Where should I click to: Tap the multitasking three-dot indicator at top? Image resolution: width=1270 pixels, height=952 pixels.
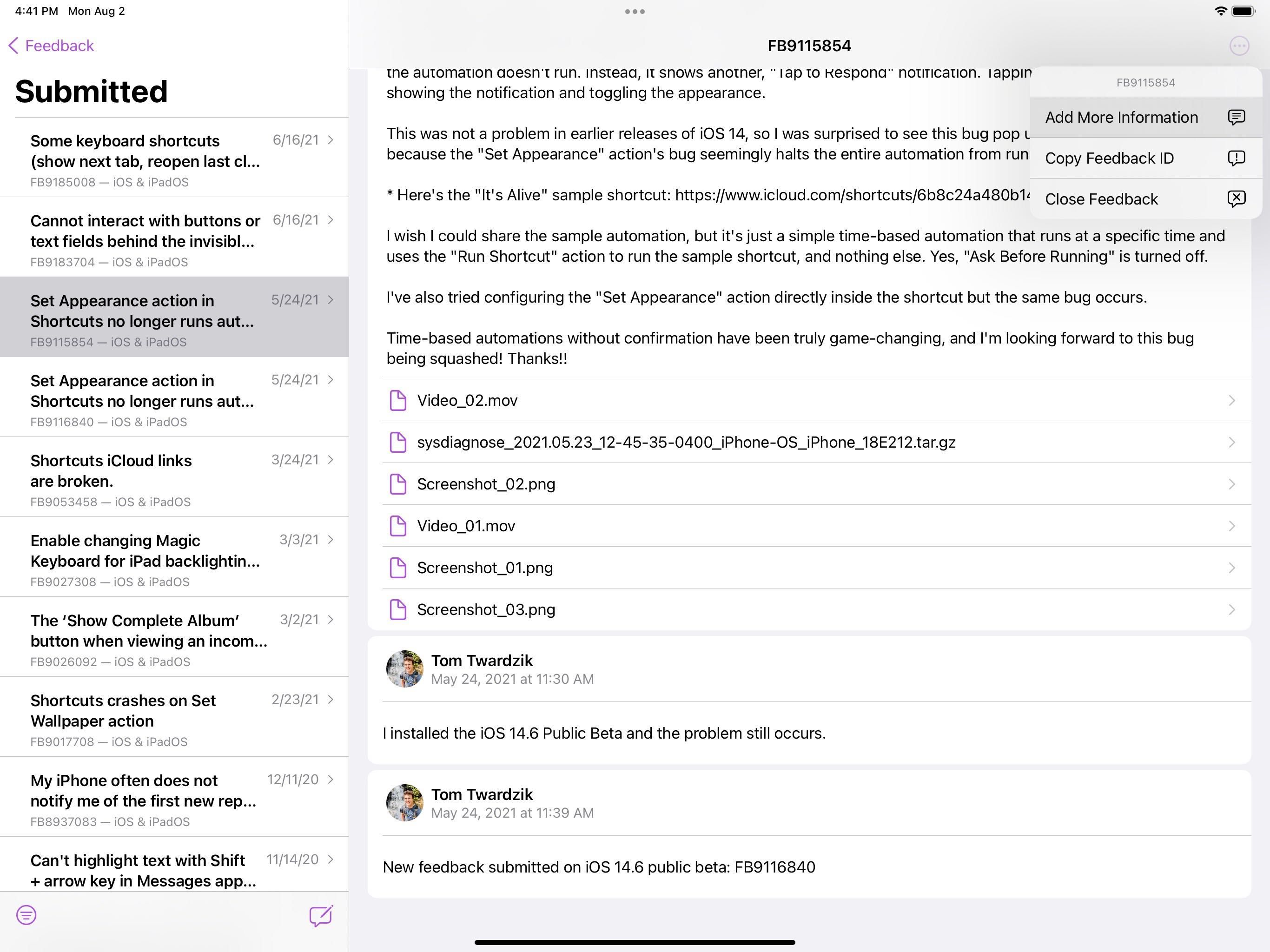[x=635, y=12]
